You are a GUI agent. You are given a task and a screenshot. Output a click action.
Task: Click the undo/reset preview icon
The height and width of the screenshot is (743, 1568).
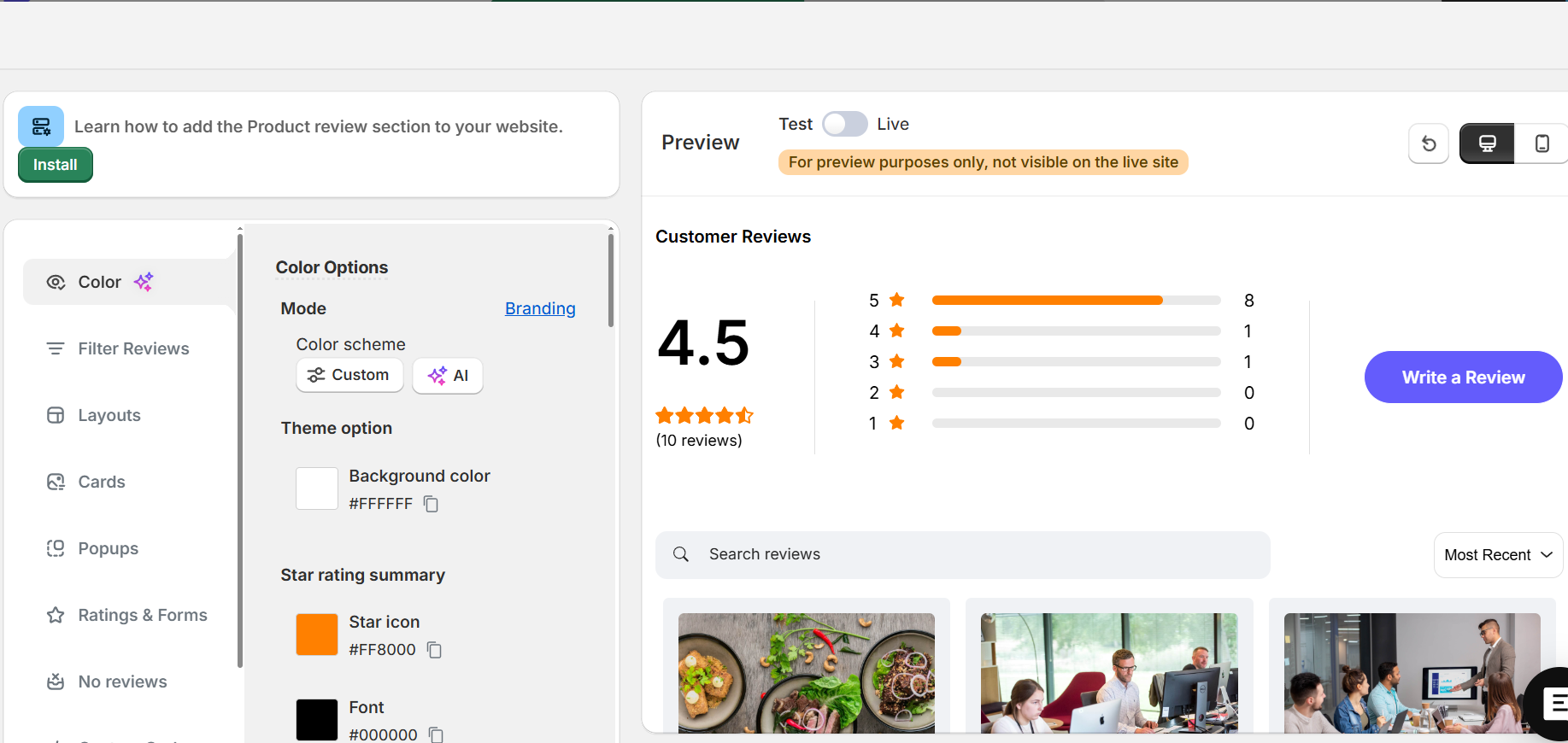[1428, 143]
